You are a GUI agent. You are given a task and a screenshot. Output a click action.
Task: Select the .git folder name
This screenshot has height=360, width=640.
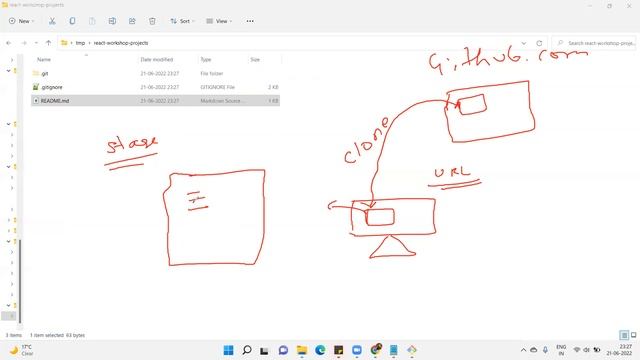tap(44, 73)
